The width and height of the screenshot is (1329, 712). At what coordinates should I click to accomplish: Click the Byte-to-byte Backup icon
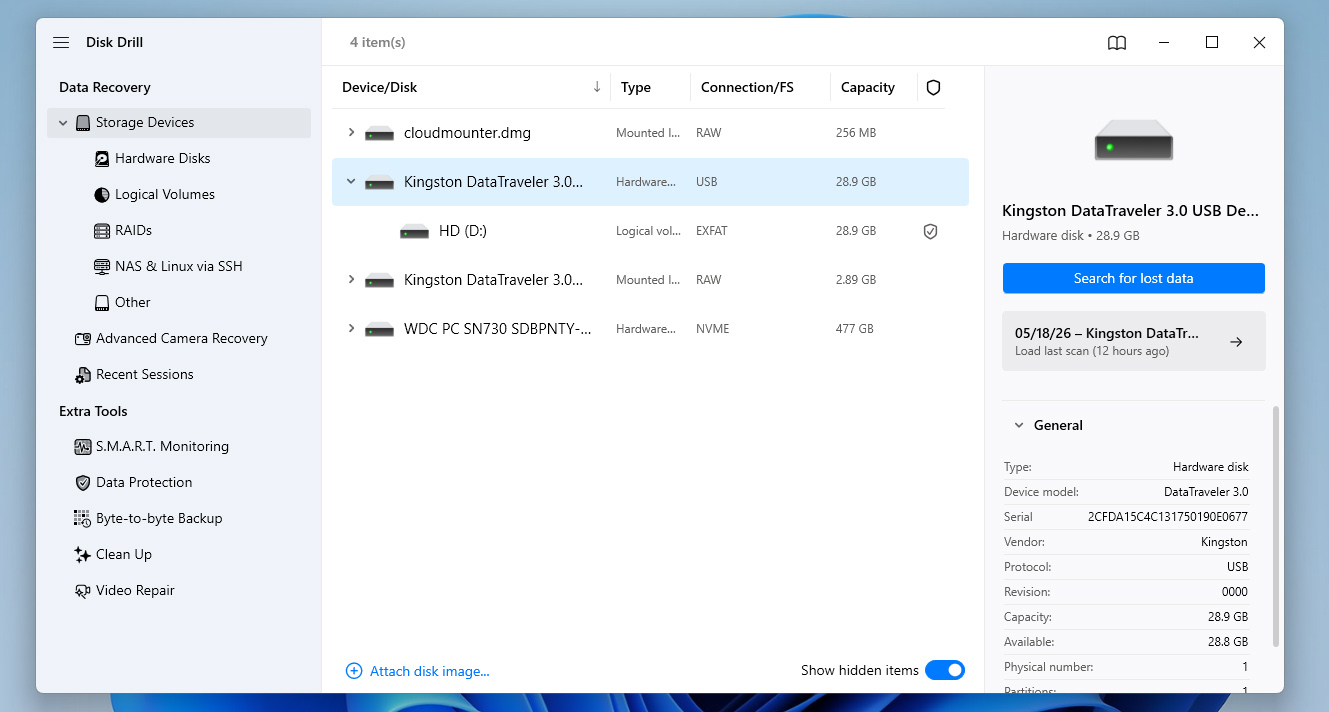pyautogui.click(x=83, y=519)
